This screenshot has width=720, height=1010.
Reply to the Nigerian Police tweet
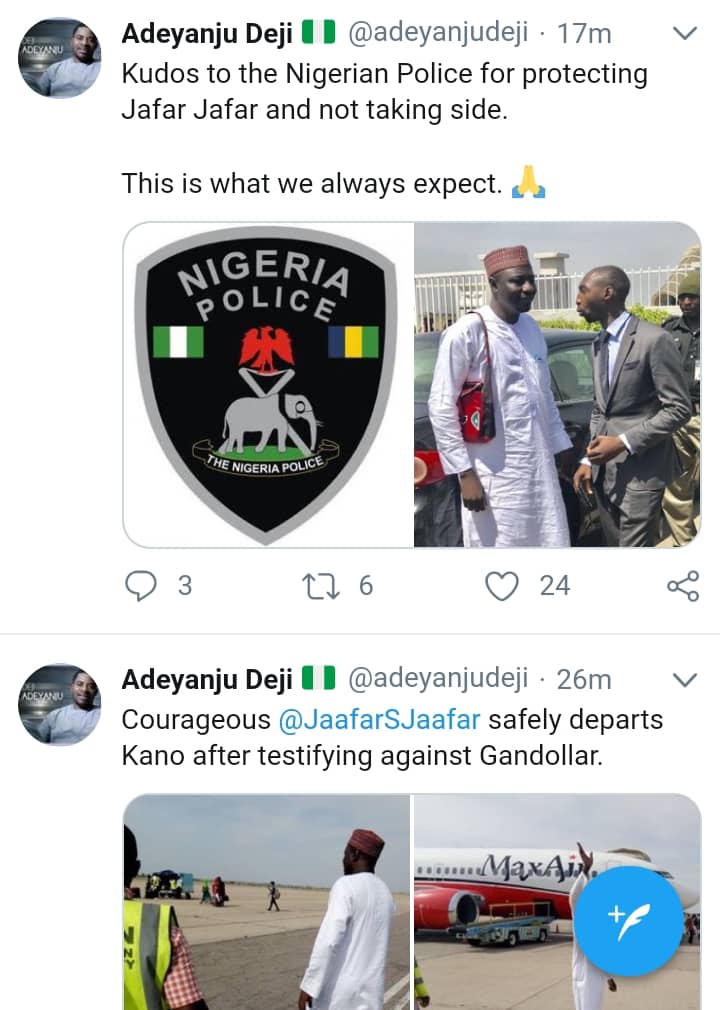click(142, 585)
